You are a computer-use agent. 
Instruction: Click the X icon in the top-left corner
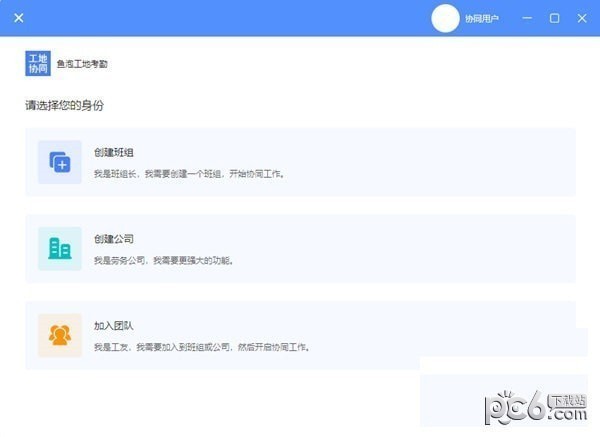click(19, 18)
